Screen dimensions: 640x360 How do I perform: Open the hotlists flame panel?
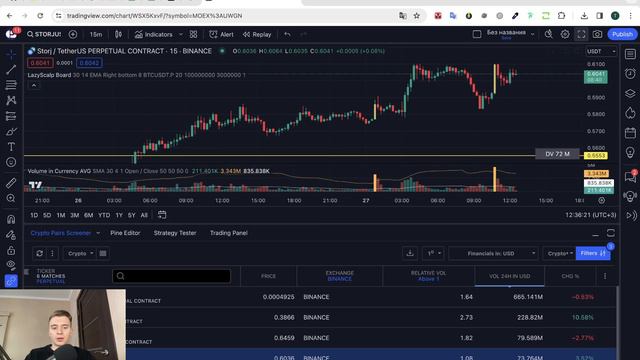pyautogui.click(x=630, y=113)
